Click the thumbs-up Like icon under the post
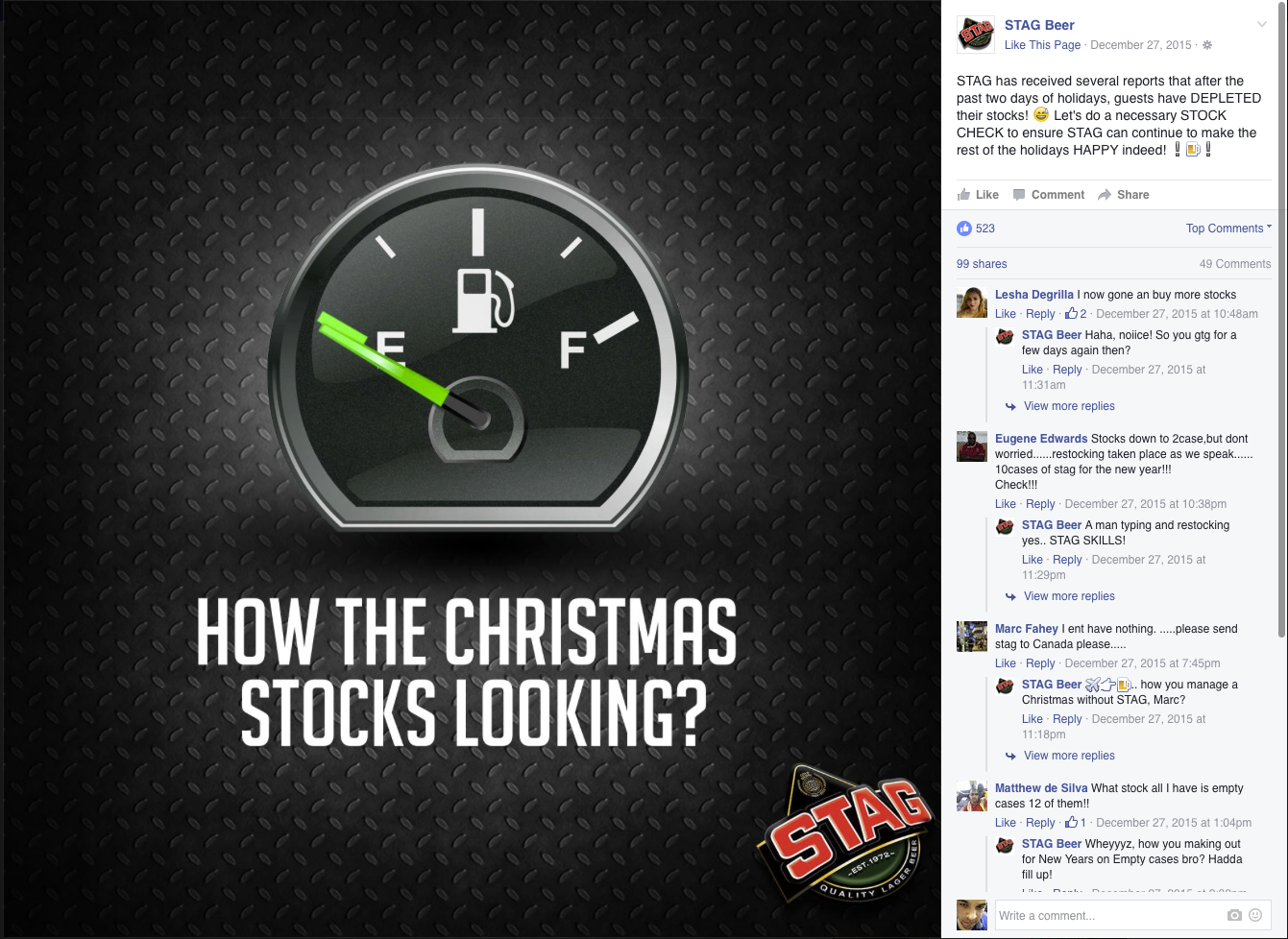Image resolution: width=1288 pixels, height=939 pixels. pos(964,195)
